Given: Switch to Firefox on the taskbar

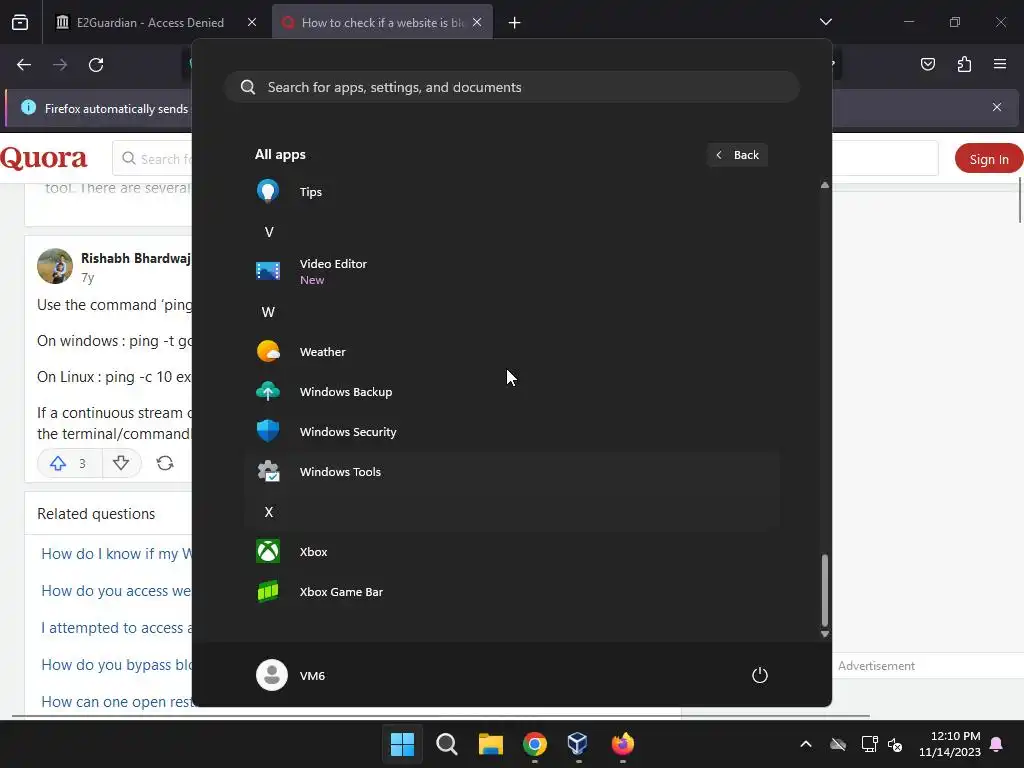Looking at the screenshot, I should (622, 744).
